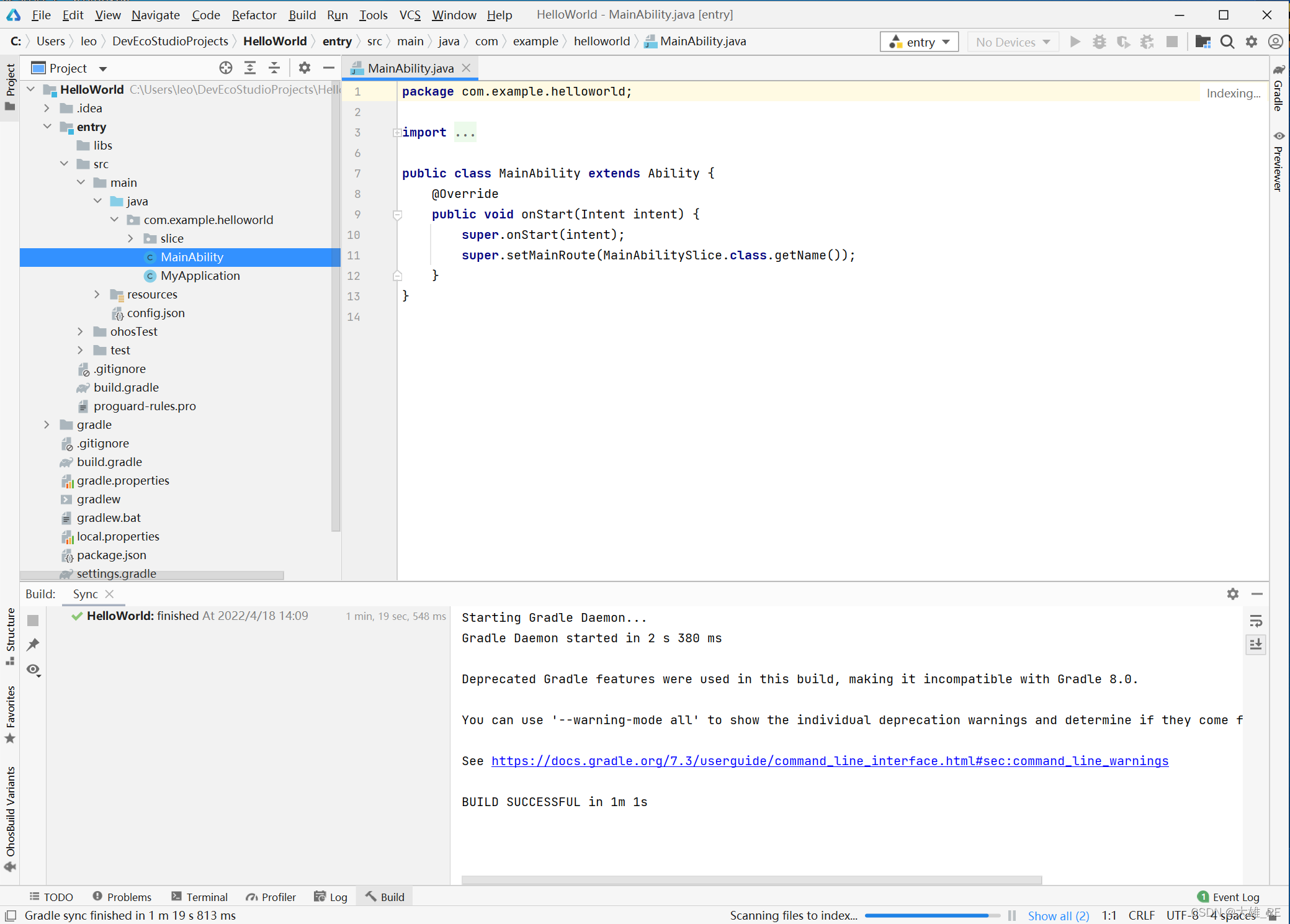Screen dimensions: 1290x924
Task: Expand the ohosTest folder
Action: click(x=81, y=331)
